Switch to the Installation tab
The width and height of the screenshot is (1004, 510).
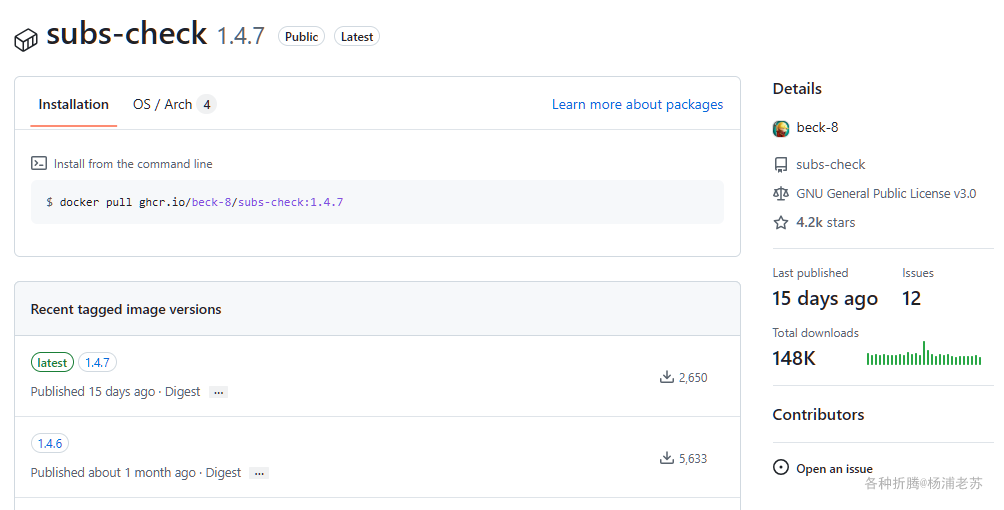click(73, 104)
